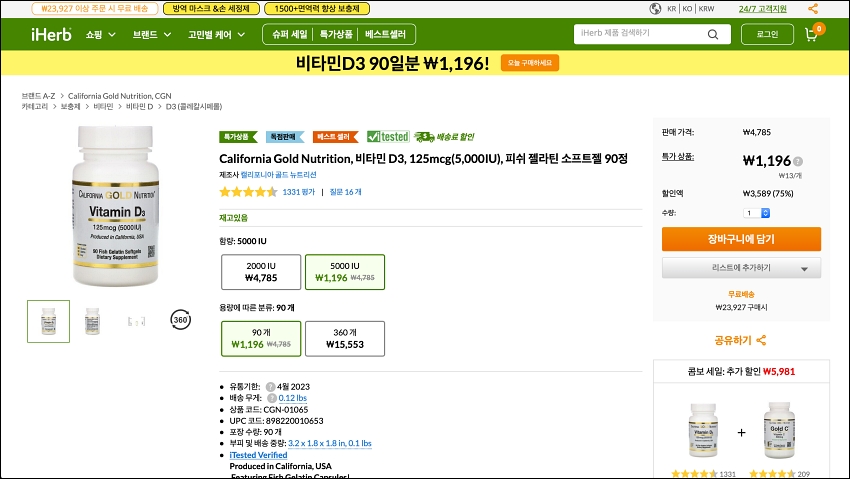Click the Vitamin D3 combo product image
850x479 pixels.
click(703, 431)
